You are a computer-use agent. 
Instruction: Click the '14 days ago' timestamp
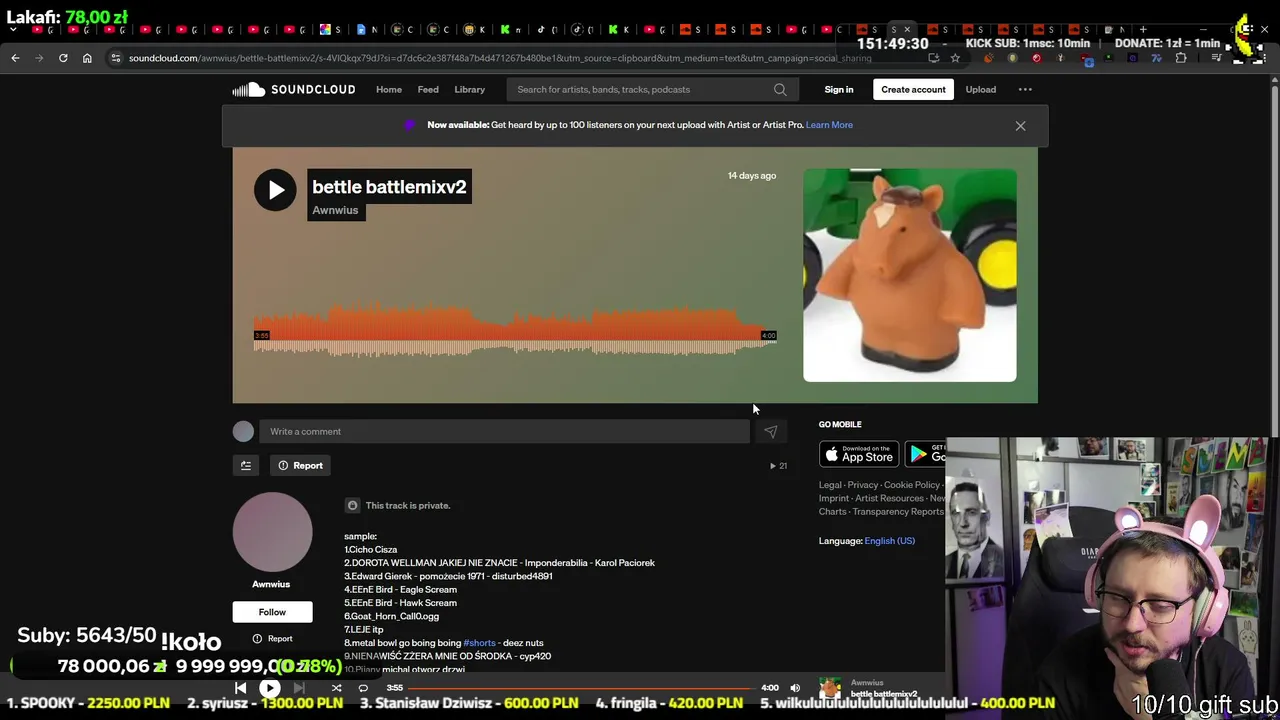click(x=752, y=176)
